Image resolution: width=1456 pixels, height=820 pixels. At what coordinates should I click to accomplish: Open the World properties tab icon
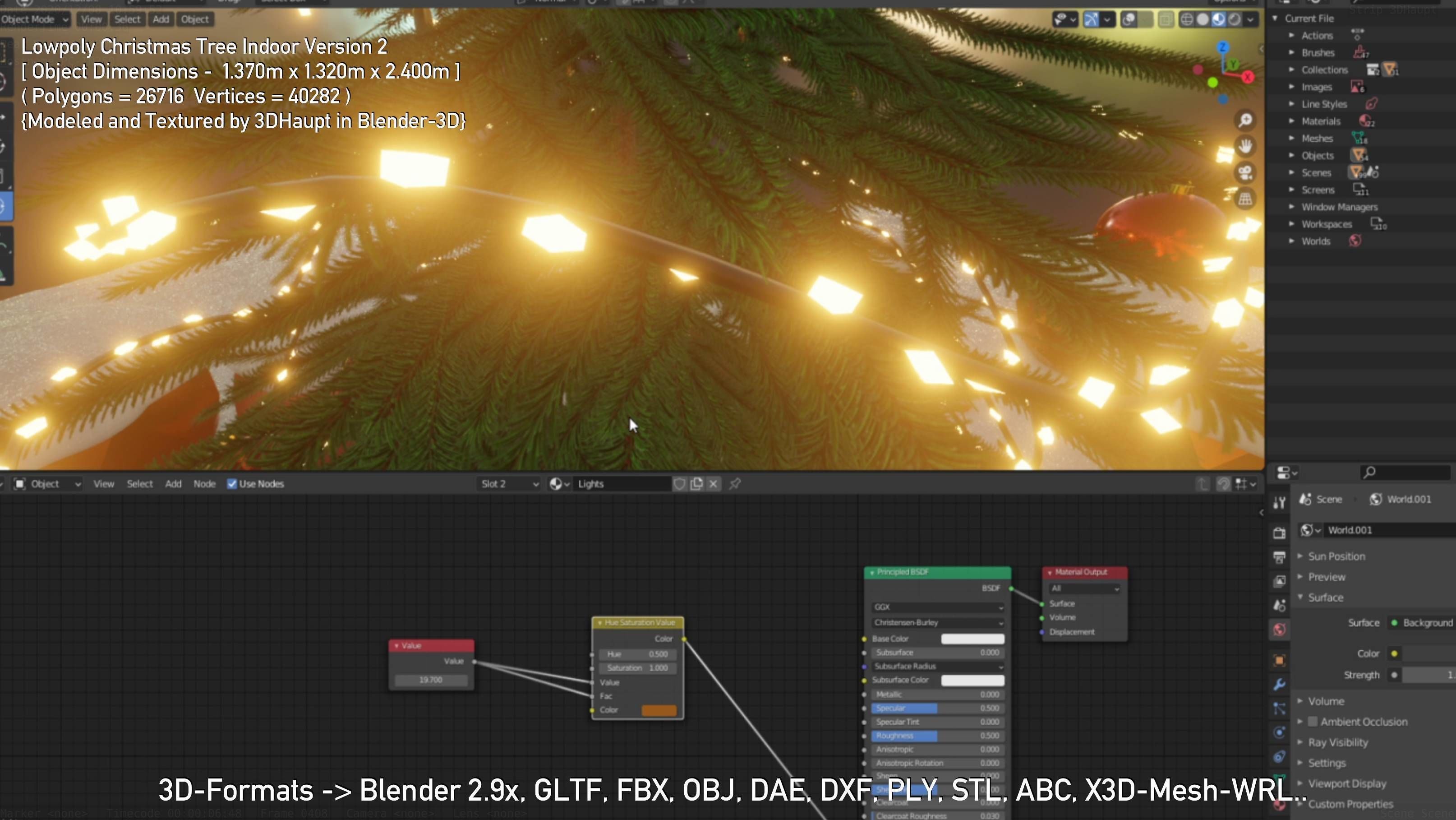click(x=1280, y=630)
